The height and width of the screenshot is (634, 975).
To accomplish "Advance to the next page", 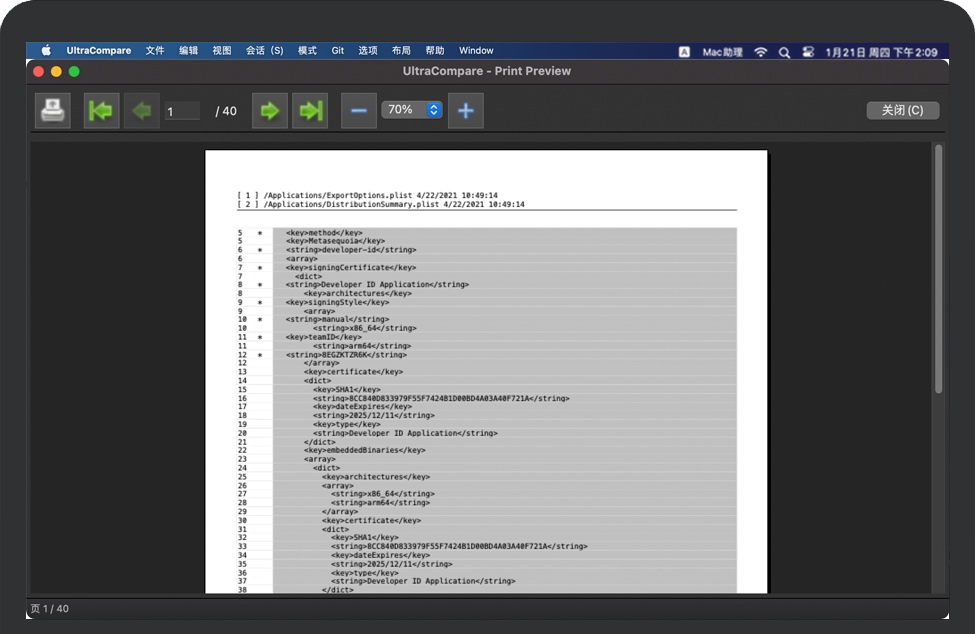I will pyautogui.click(x=269, y=110).
